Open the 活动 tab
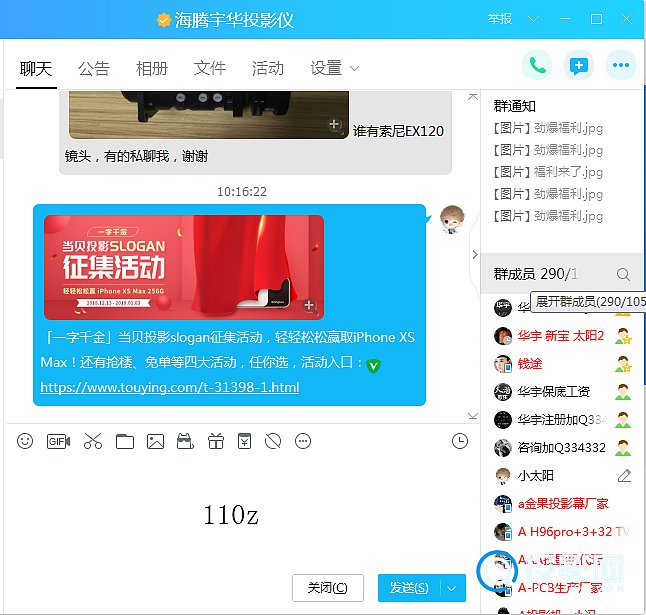This screenshot has height=615, width=646. pyautogui.click(x=268, y=68)
